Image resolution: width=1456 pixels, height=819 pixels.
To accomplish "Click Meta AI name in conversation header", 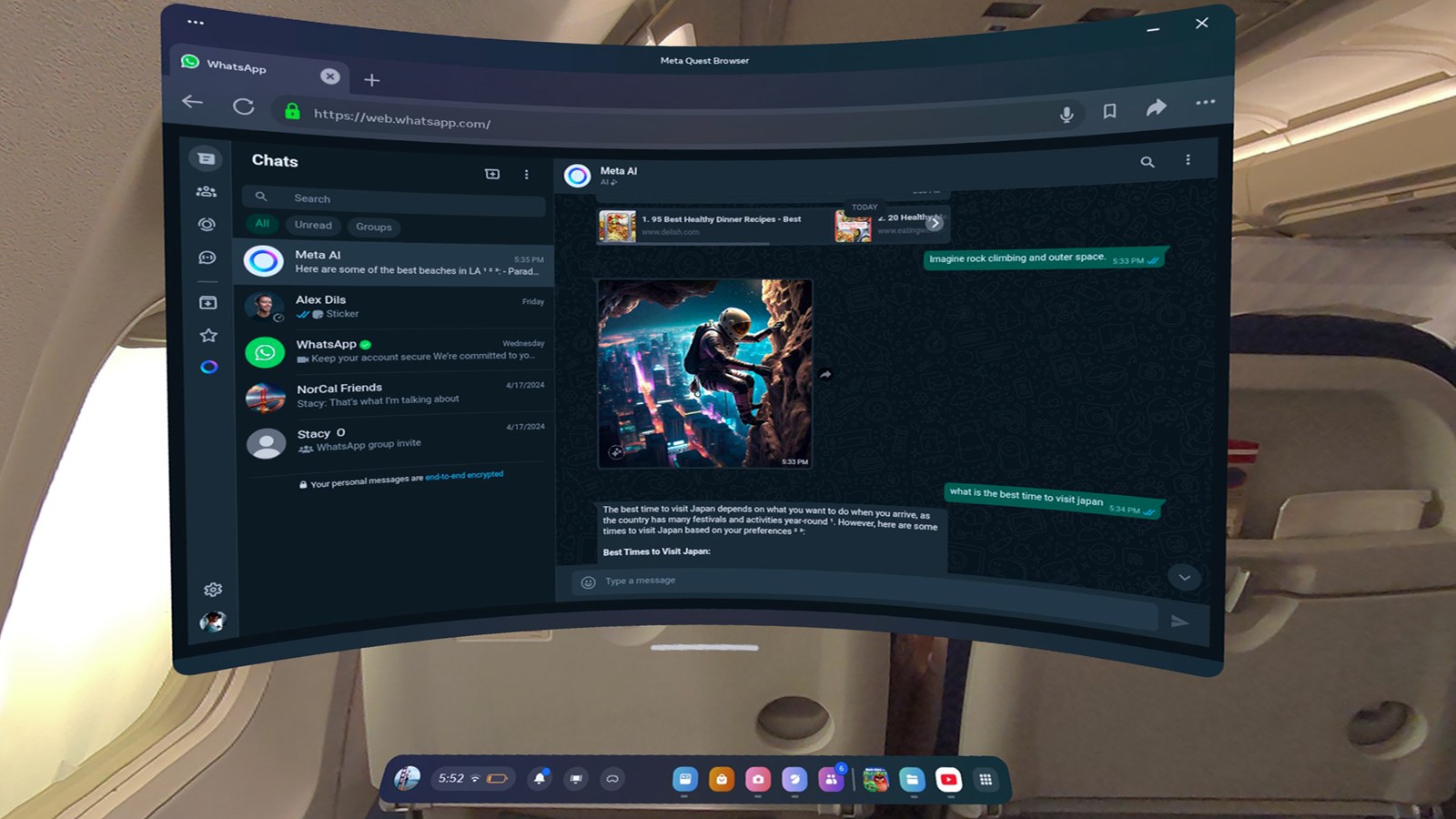I will click(619, 171).
